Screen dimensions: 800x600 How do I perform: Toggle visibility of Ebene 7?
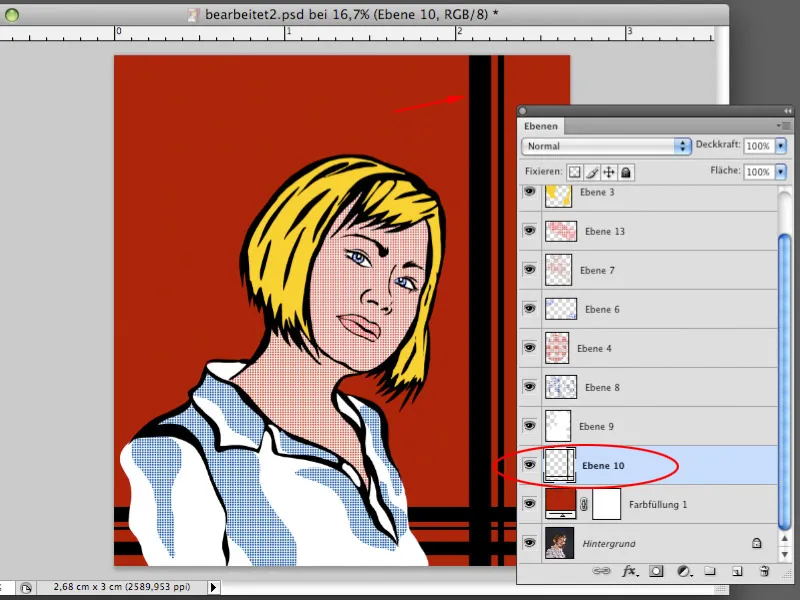(x=530, y=269)
